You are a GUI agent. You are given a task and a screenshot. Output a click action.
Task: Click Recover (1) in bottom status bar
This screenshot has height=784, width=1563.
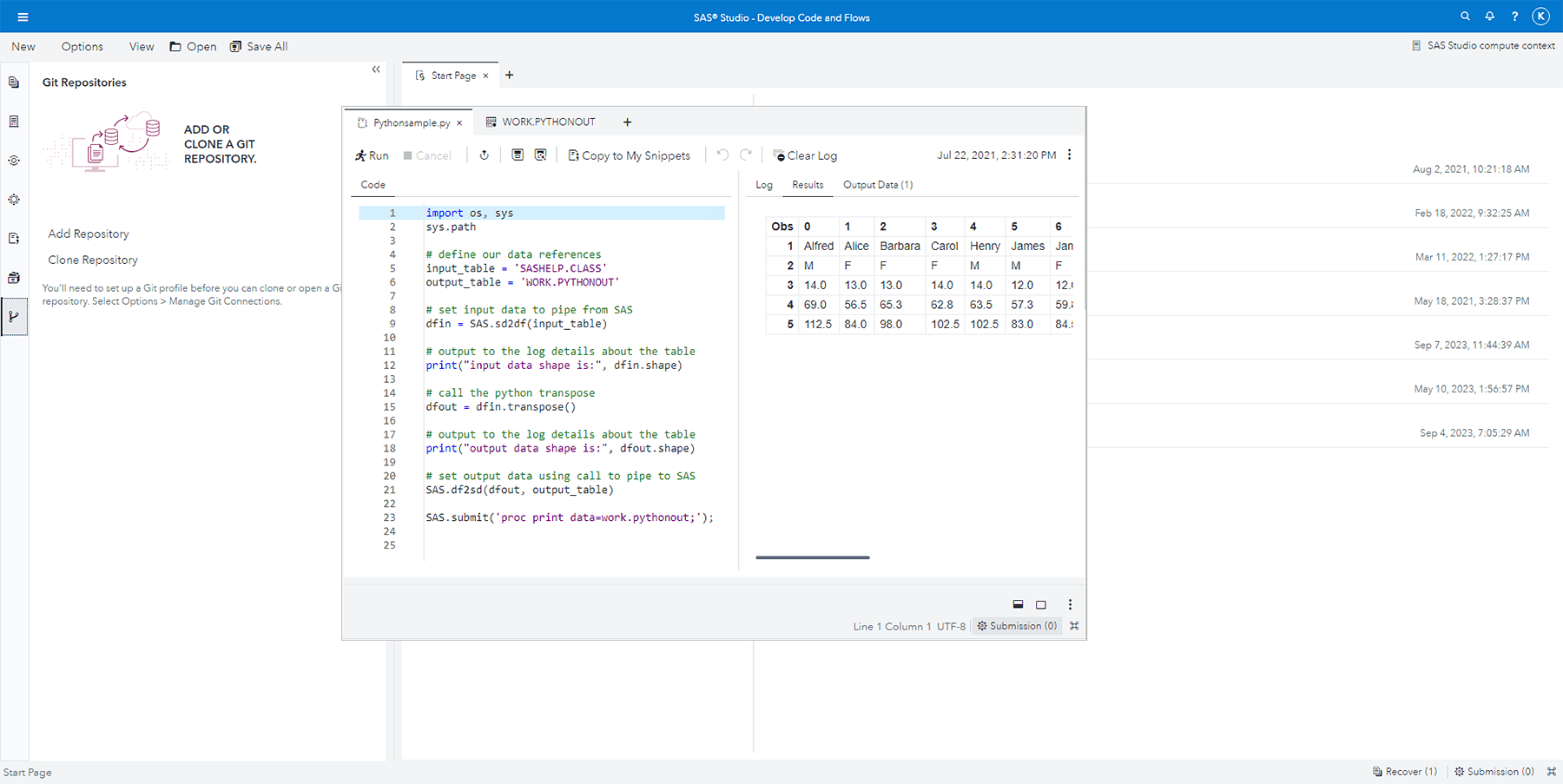pyautogui.click(x=1404, y=771)
